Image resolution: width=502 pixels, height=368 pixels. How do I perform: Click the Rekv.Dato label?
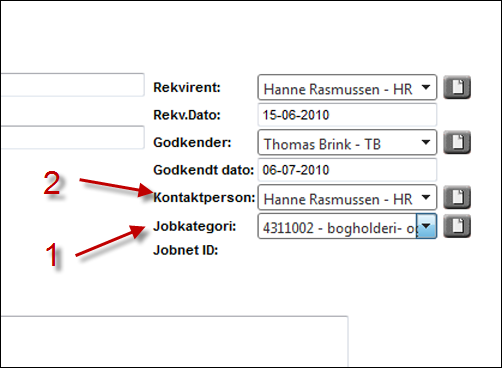coord(187,115)
